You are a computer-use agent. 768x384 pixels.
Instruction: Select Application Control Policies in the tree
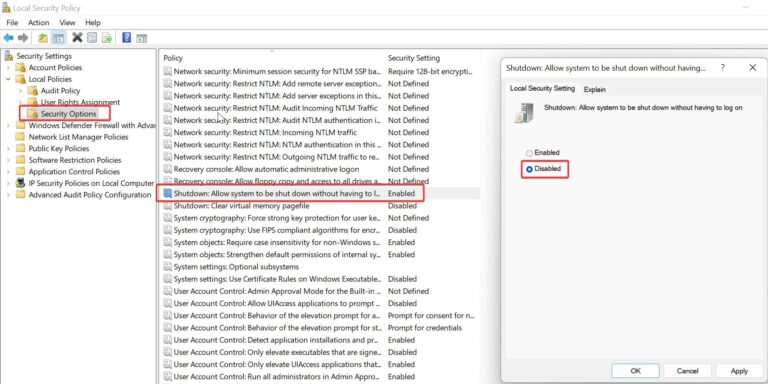click(x=74, y=171)
